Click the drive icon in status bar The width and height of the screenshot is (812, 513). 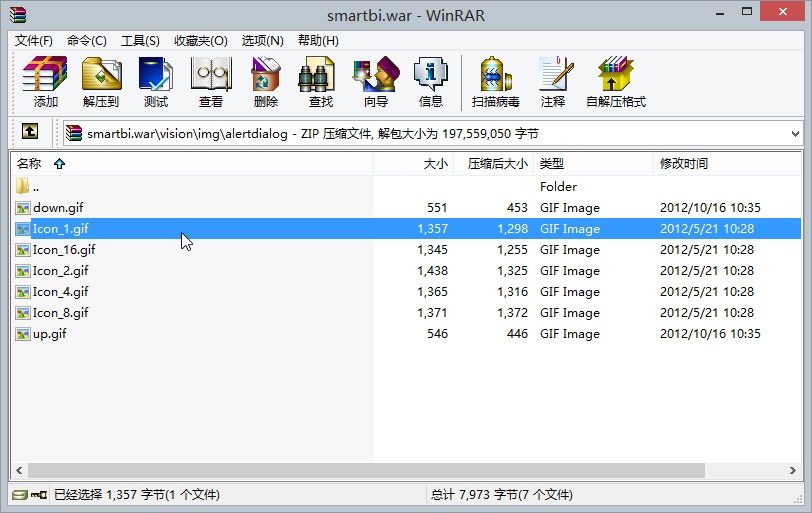tap(20, 495)
